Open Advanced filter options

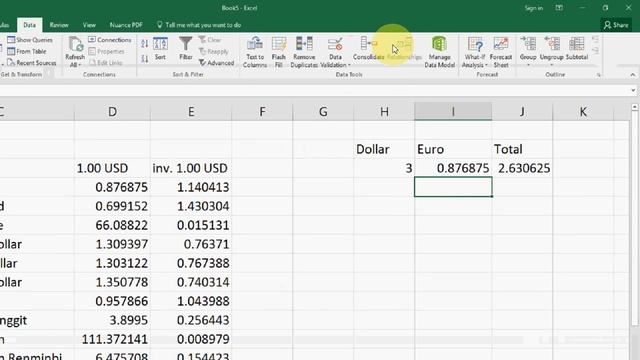pos(217,63)
